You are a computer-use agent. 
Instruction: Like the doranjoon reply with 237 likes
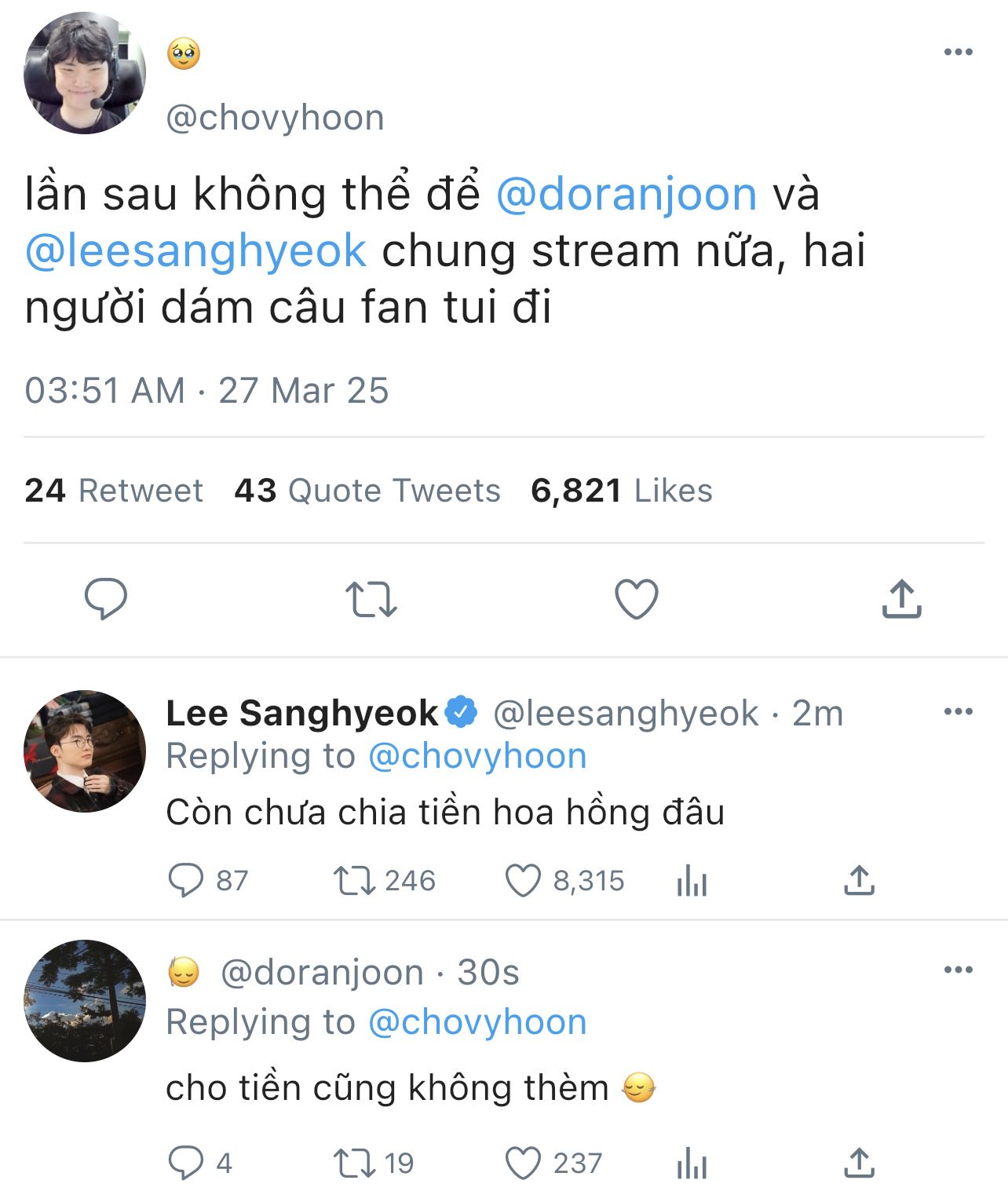click(522, 1163)
